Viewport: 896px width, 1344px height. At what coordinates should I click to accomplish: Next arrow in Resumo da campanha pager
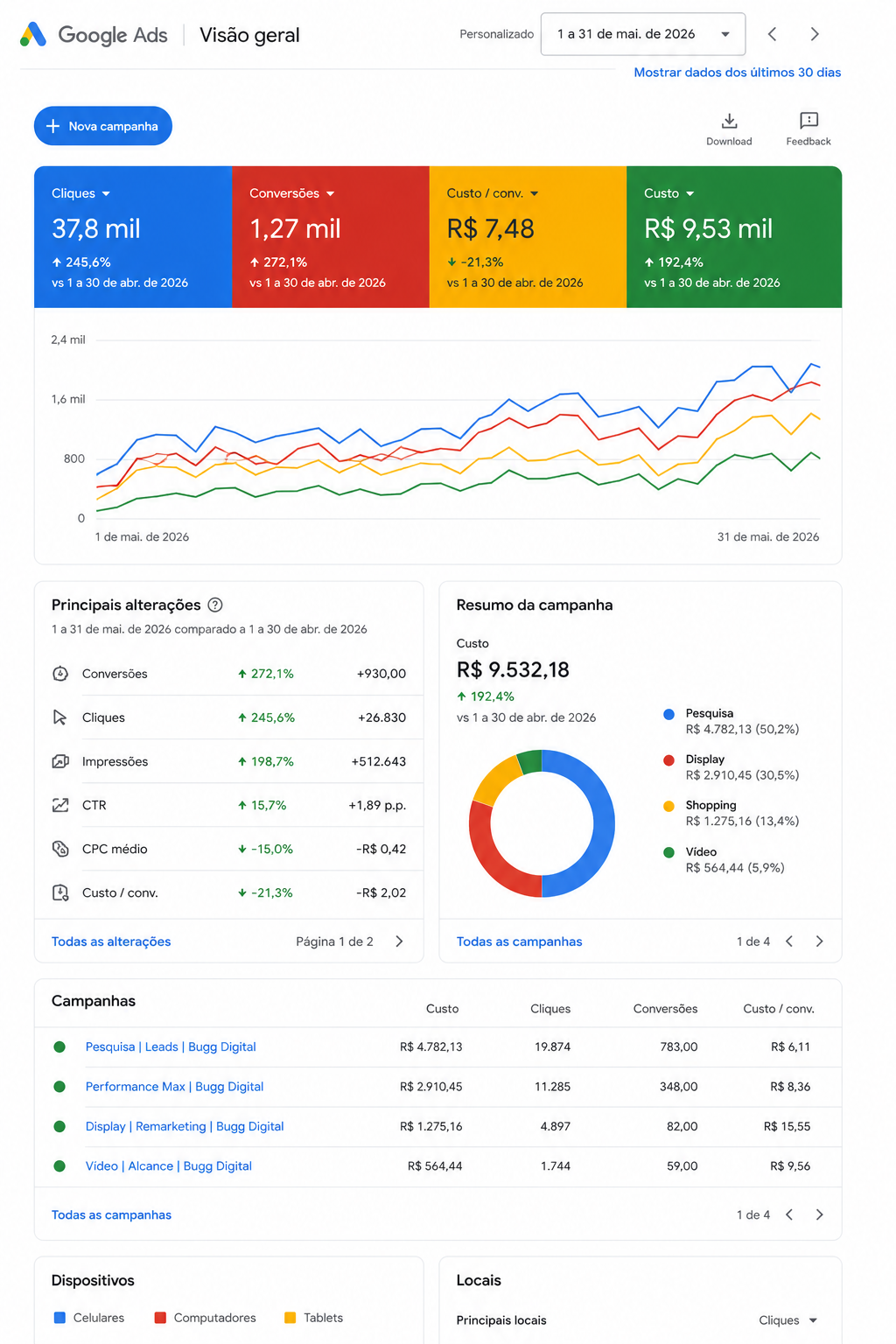(819, 941)
